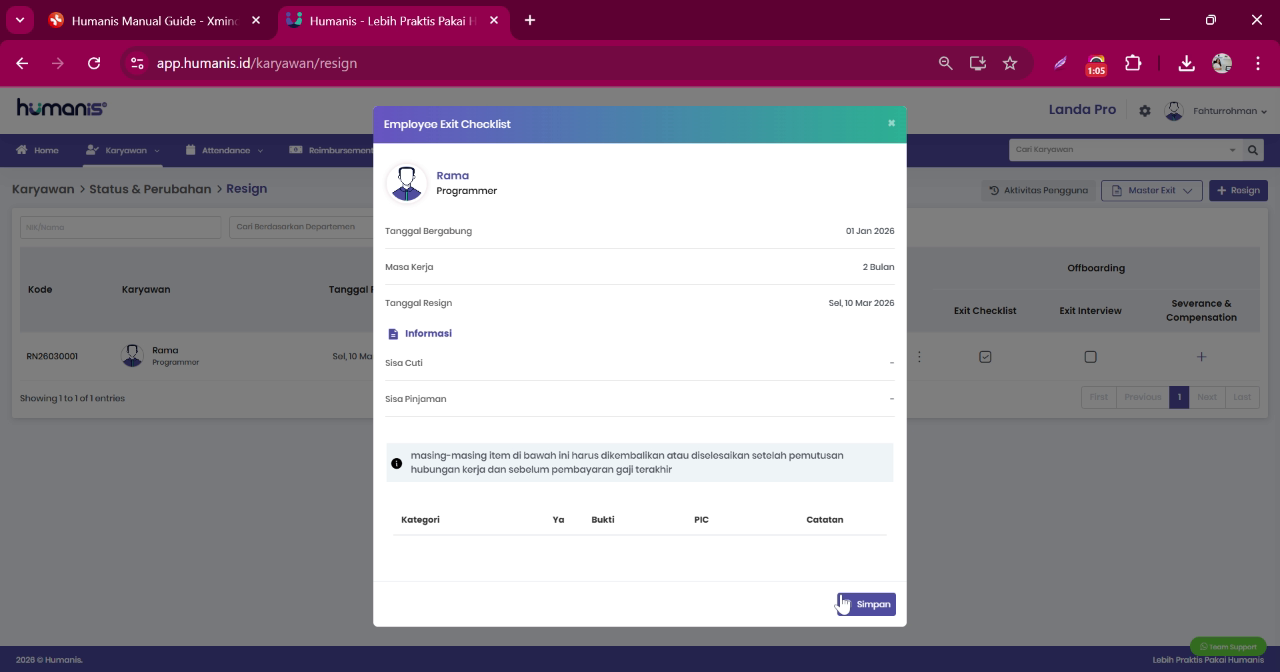Screen dimensions: 1280x672
Task: Open Aktivitas Pengguna history
Action: click(x=1038, y=190)
